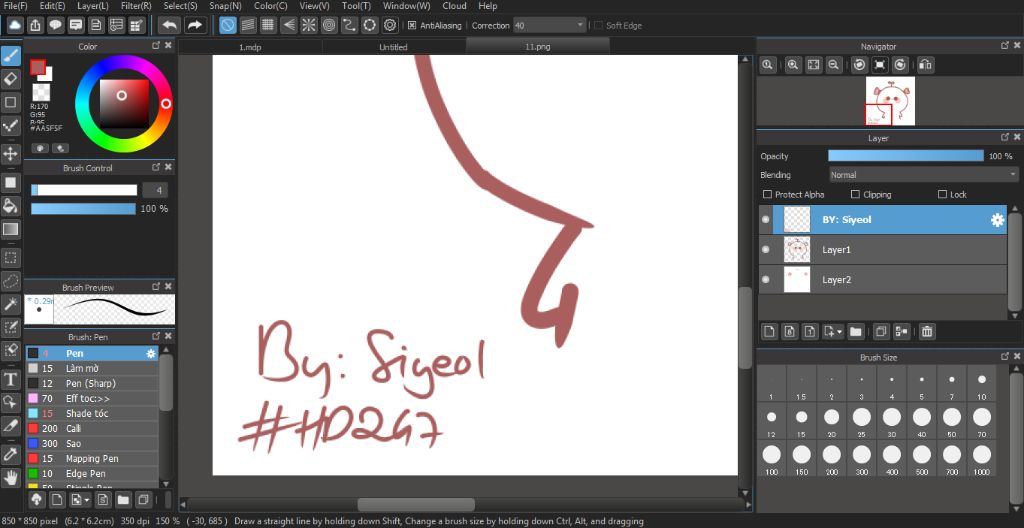Screen dimensions: 1024x528
Task: Adjust the brush size slider
Action: click(x=84, y=190)
